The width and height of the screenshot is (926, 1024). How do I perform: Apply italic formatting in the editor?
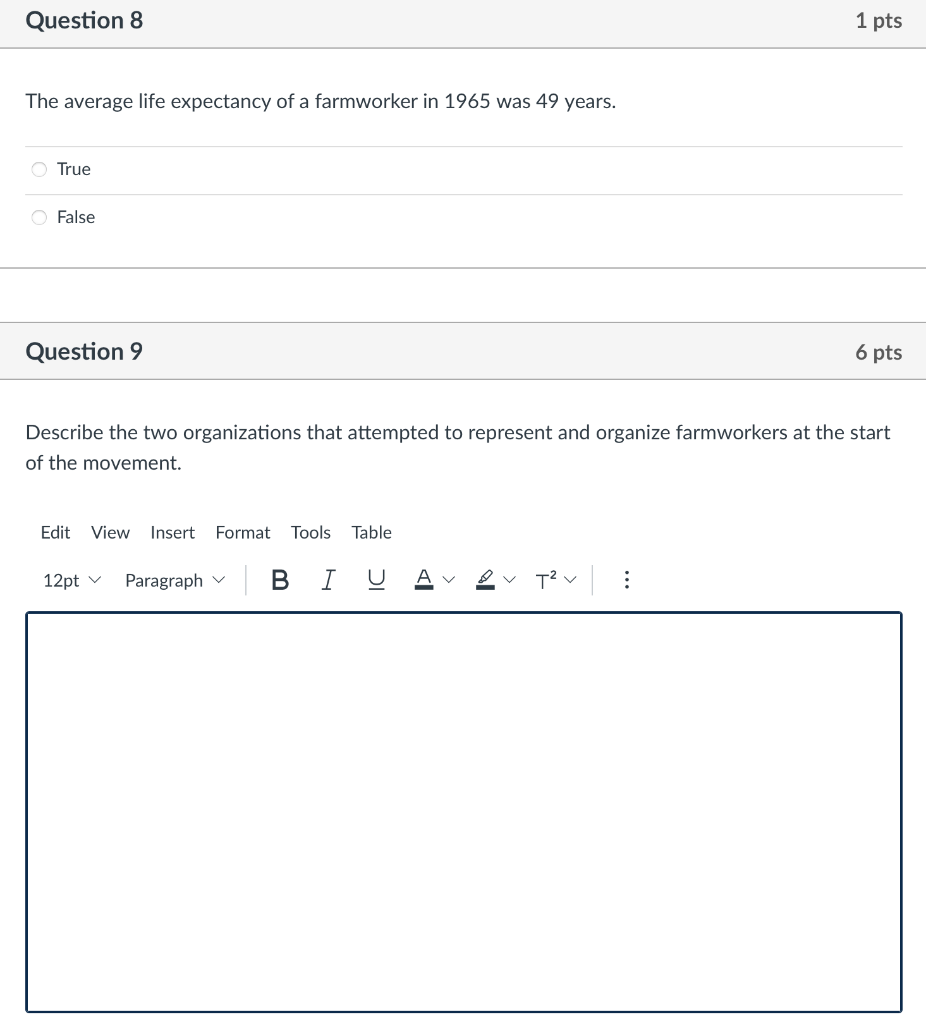pos(327,580)
